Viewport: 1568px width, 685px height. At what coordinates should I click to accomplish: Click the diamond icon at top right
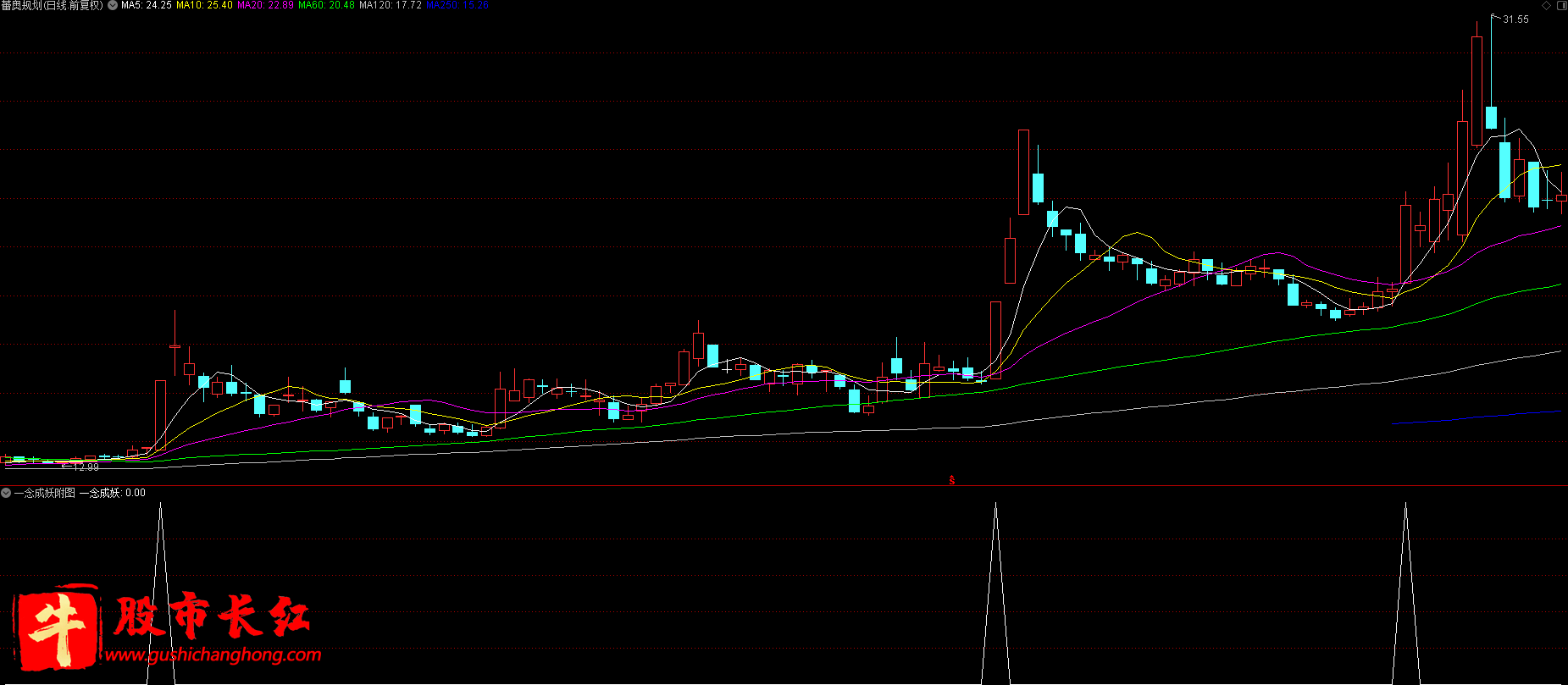(1547, 5)
